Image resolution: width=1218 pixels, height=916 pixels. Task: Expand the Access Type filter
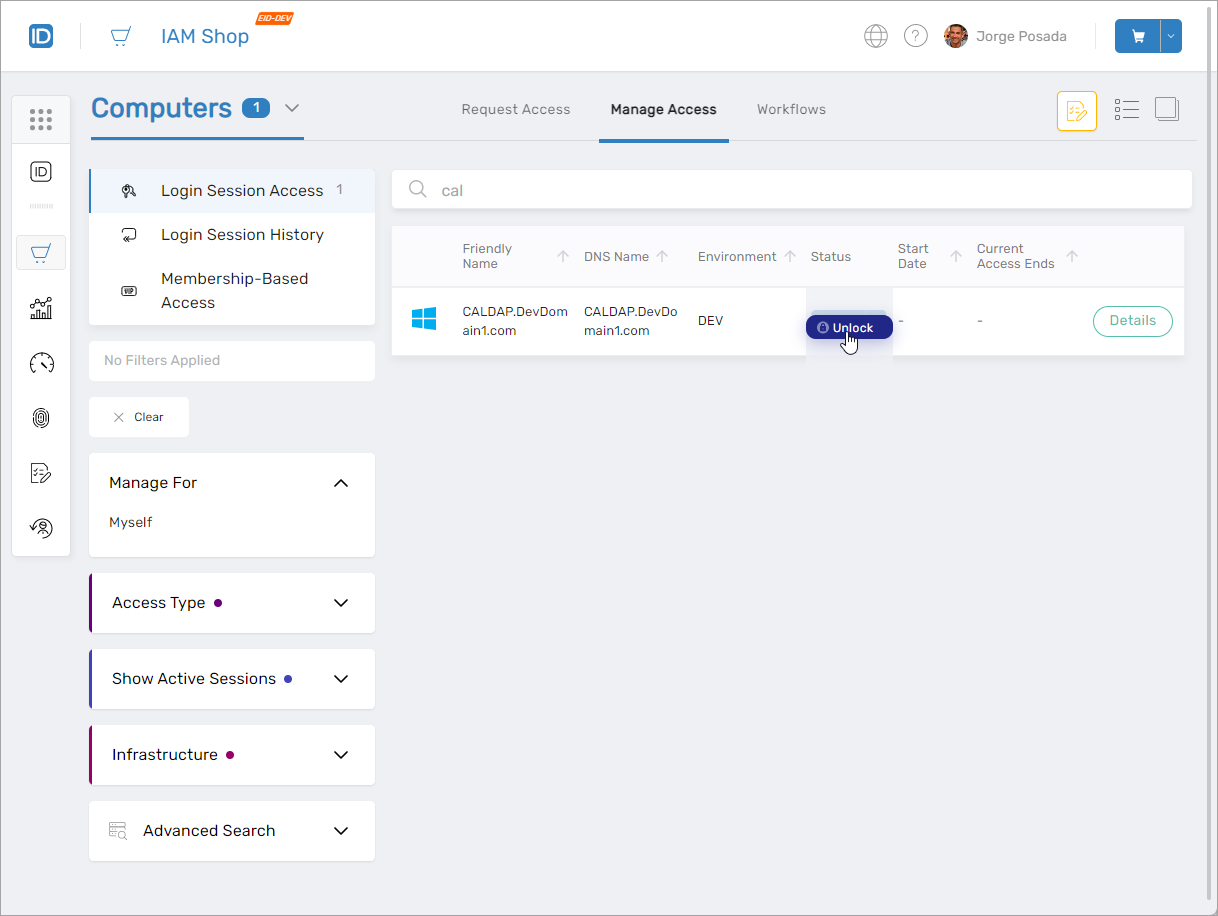click(340, 603)
